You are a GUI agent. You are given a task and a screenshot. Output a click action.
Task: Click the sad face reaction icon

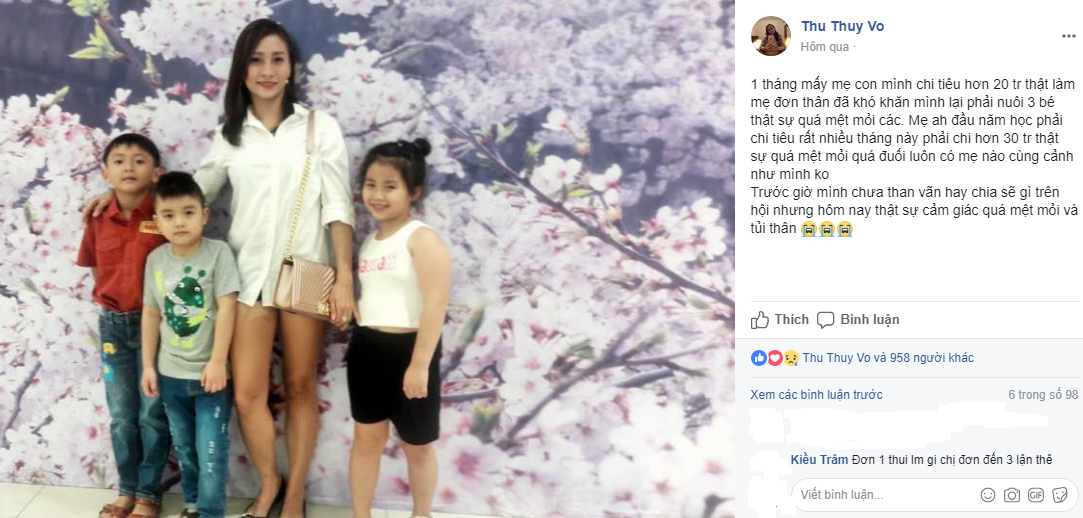pos(791,358)
